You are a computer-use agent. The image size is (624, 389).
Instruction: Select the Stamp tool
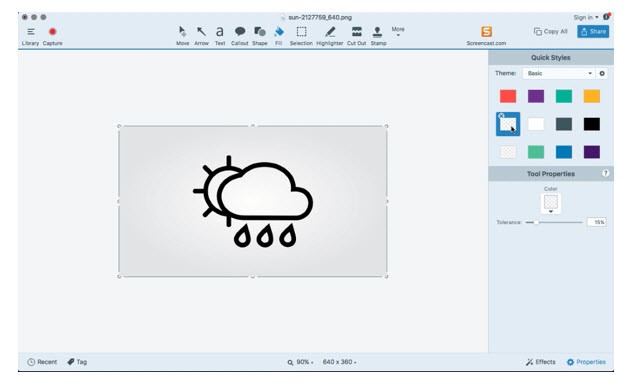[378, 35]
